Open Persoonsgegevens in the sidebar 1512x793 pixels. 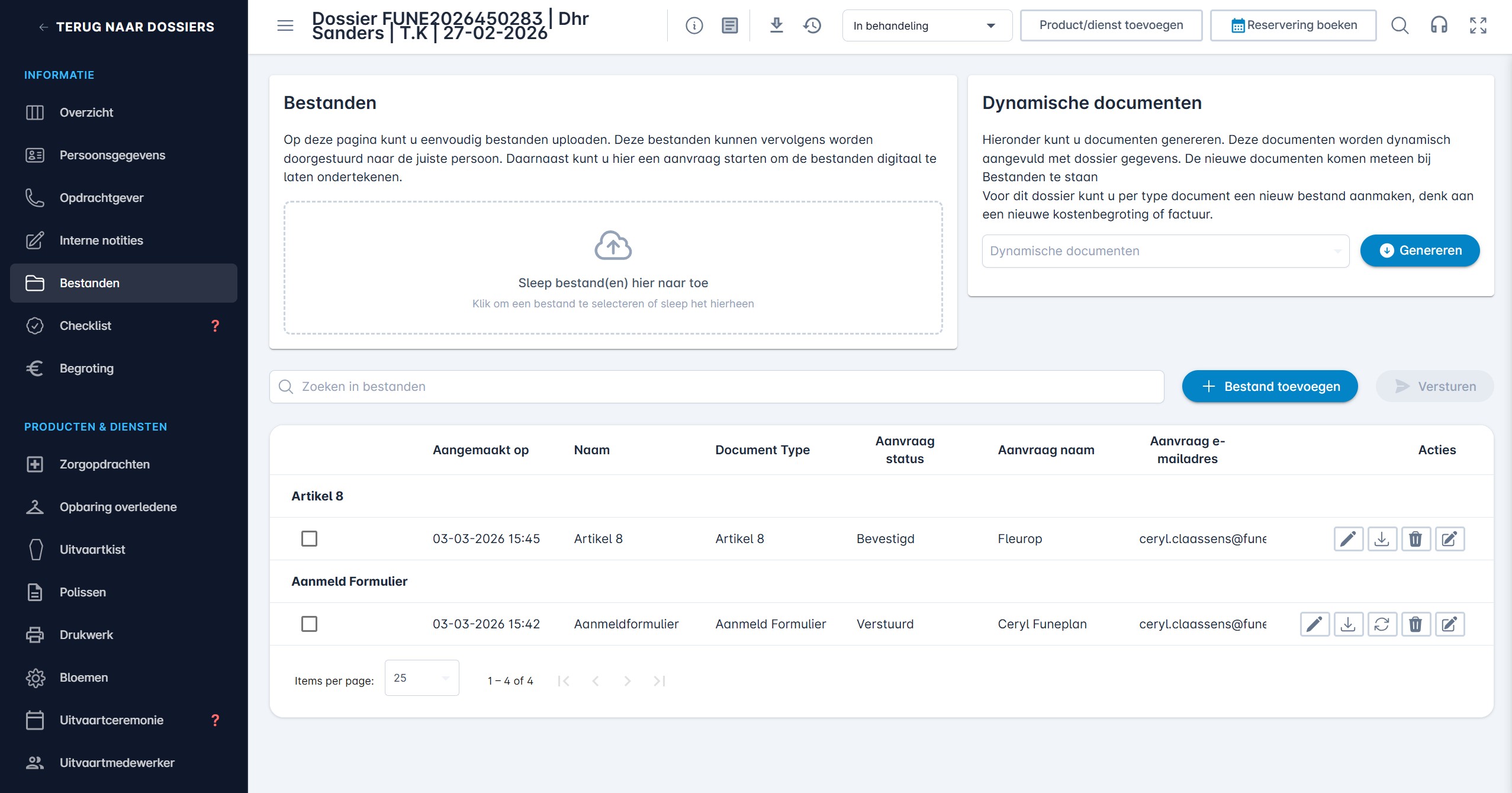(x=112, y=155)
